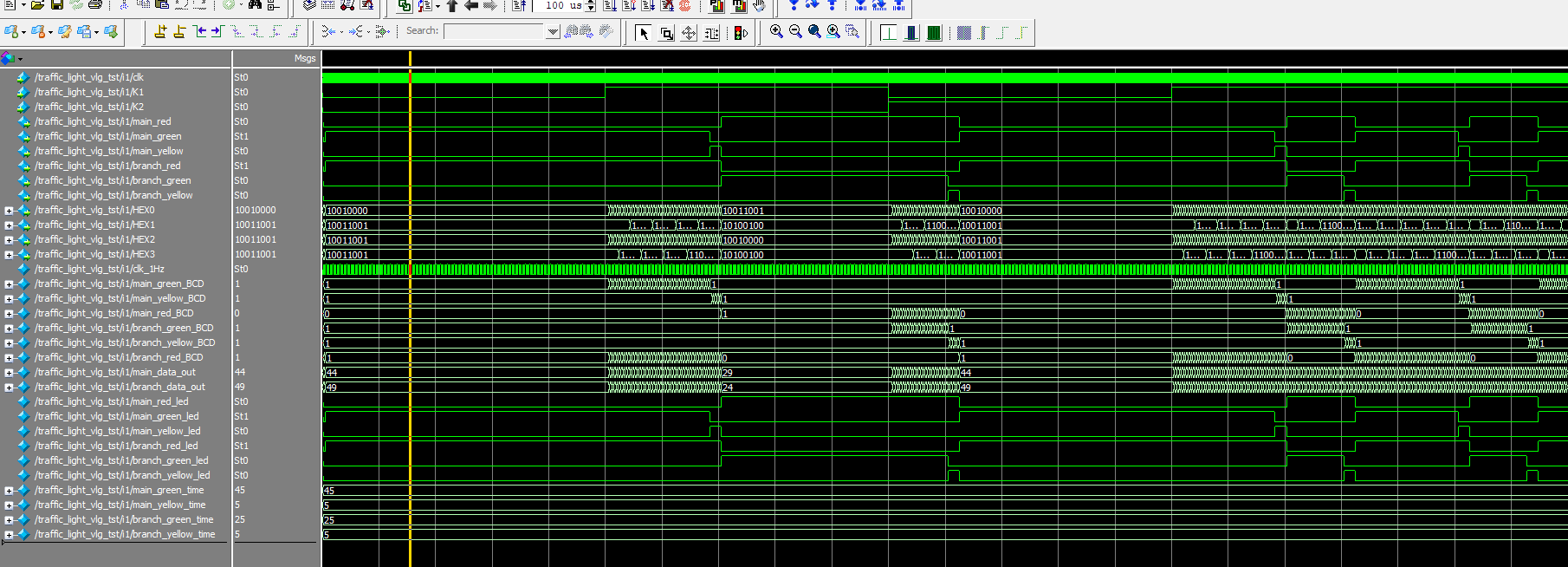Viewport: 1568px width, 567px height.
Task: Click the binoculars Find icon
Action: click(x=255, y=5)
